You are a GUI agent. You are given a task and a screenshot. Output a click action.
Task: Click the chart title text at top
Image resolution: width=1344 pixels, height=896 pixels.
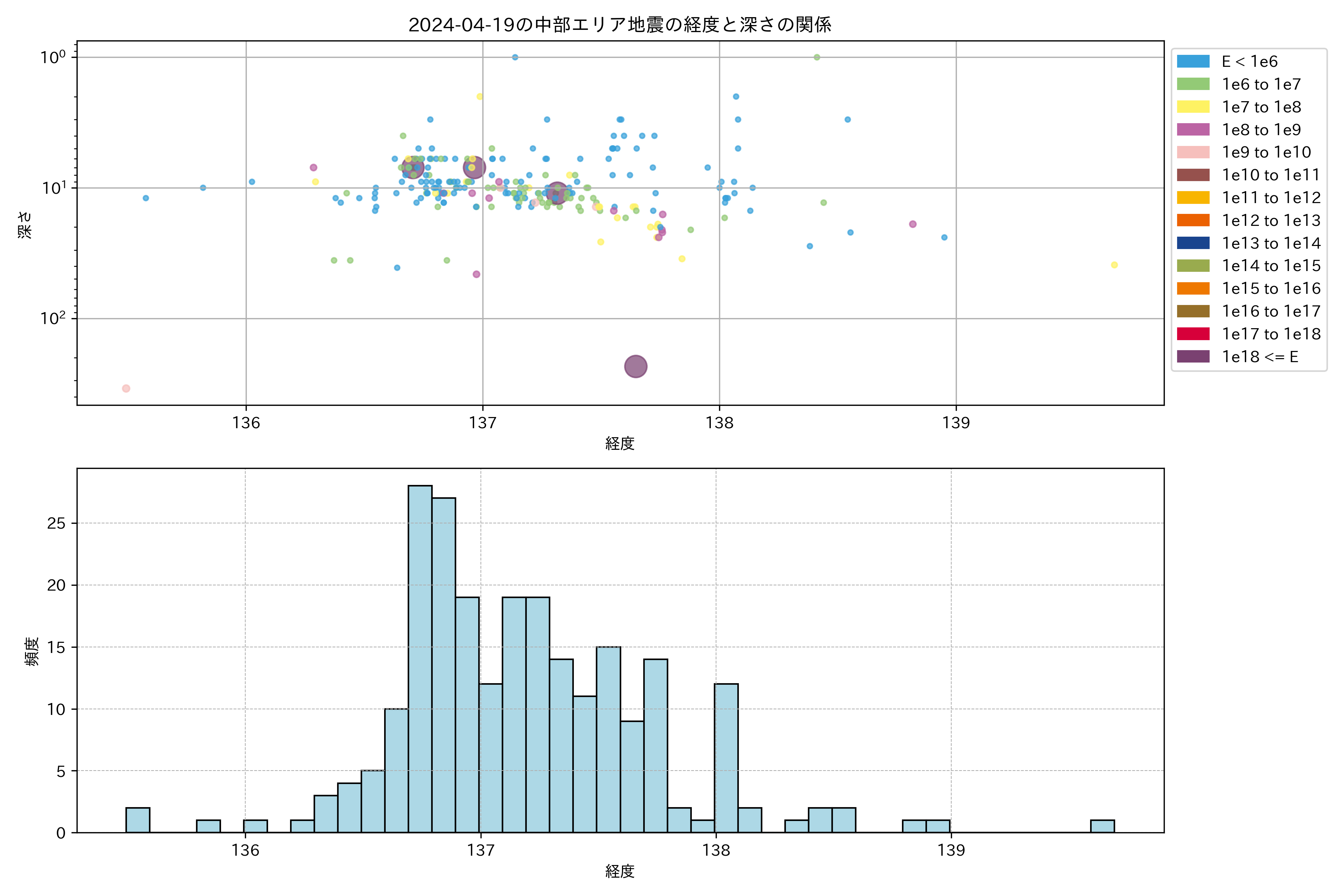click(x=619, y=25)
